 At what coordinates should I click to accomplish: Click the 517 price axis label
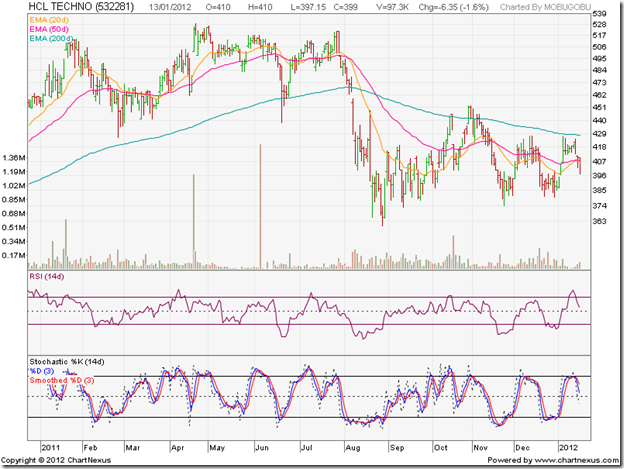pos(599,35)
